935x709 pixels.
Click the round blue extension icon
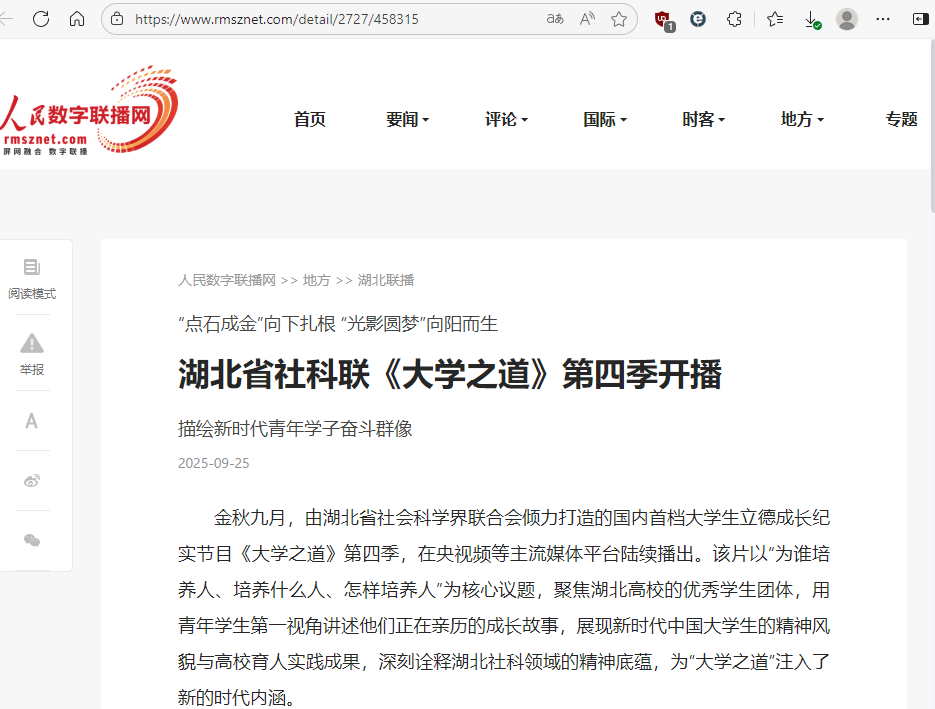698,19
